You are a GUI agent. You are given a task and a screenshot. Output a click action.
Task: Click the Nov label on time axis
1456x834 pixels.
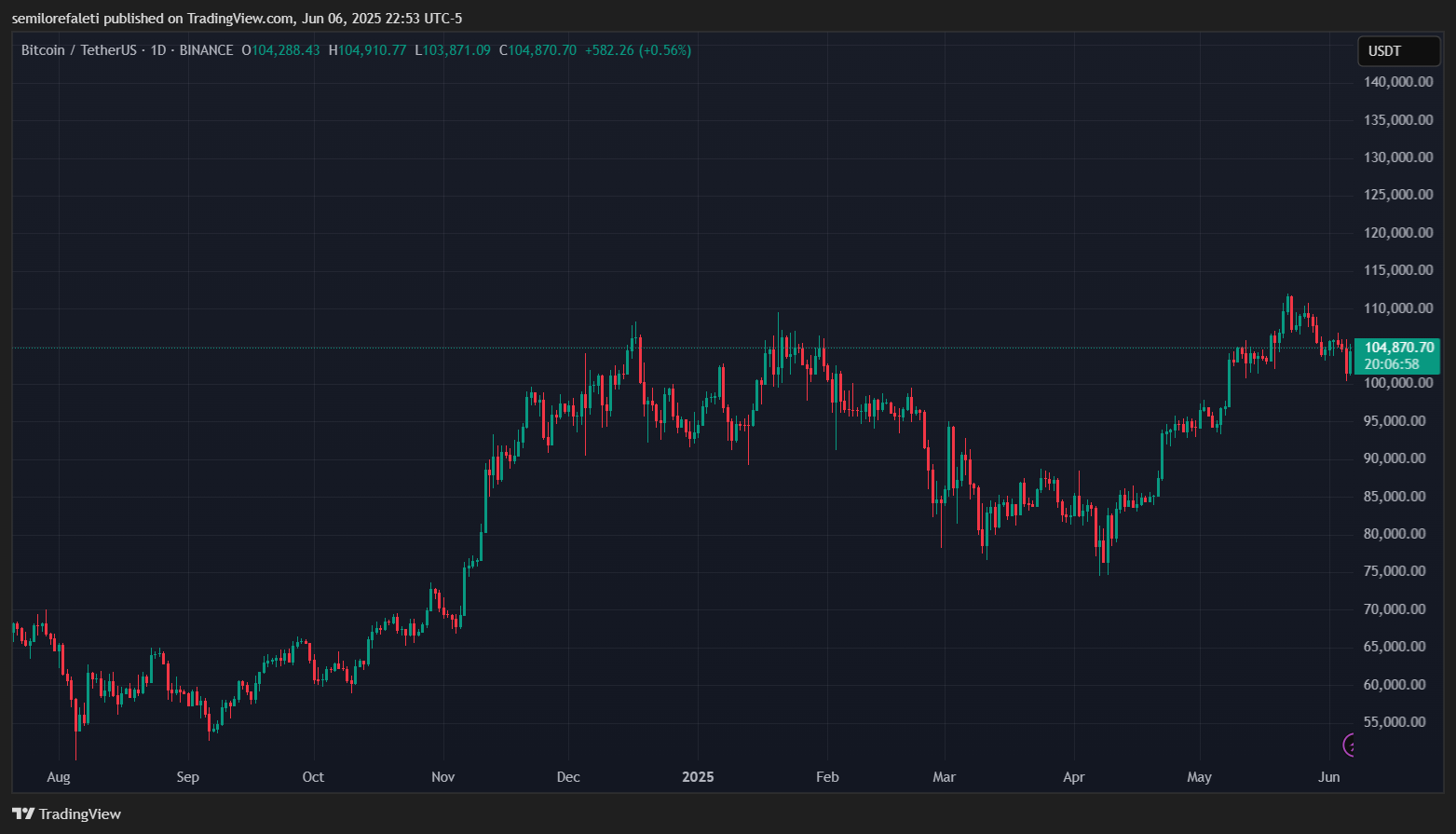pos(443,777)
